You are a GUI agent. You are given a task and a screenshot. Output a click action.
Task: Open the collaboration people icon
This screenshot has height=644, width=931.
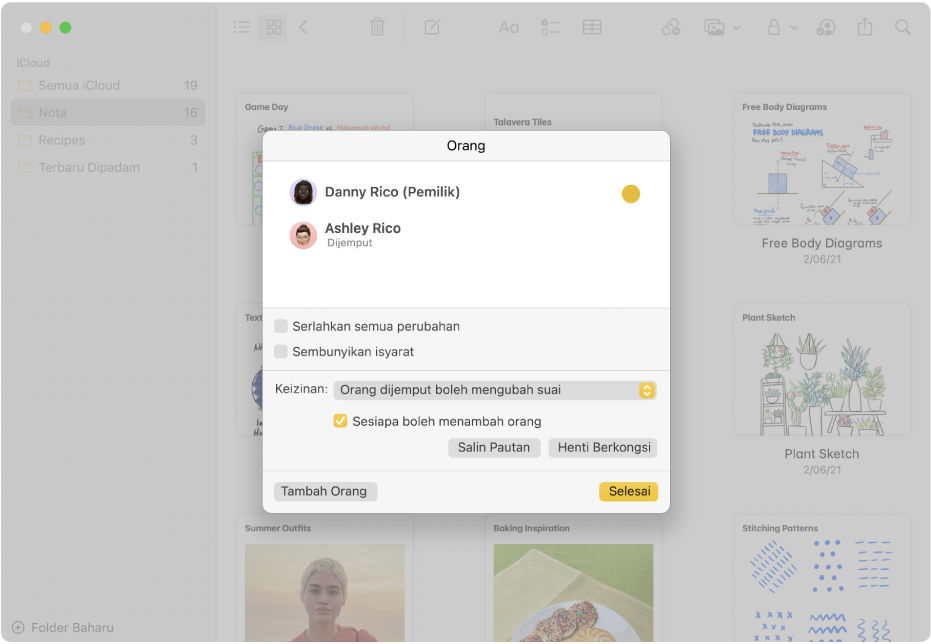click(x=826, y=27)
